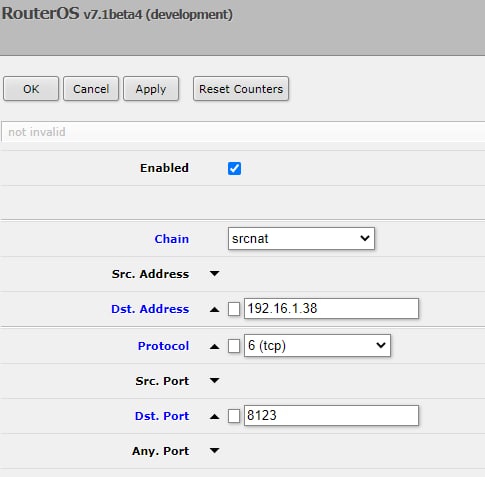Click the Src. Address label
485x477 pixels.
(x=150, y=274)
